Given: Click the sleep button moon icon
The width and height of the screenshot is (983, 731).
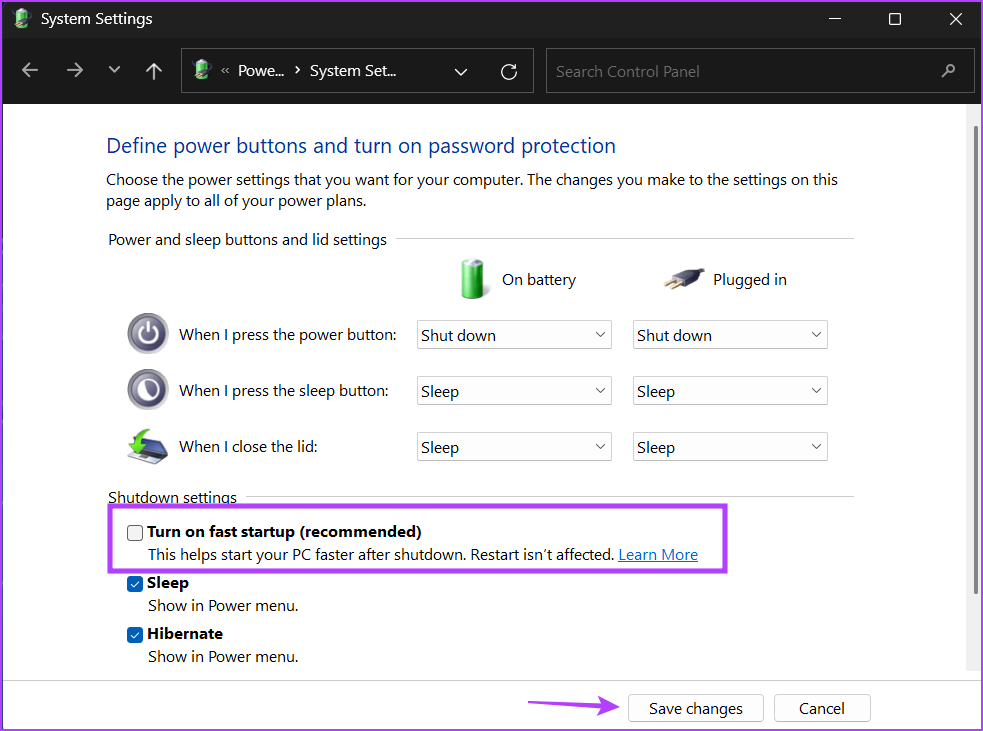Looking at the screenshot, I should point(148,389).
